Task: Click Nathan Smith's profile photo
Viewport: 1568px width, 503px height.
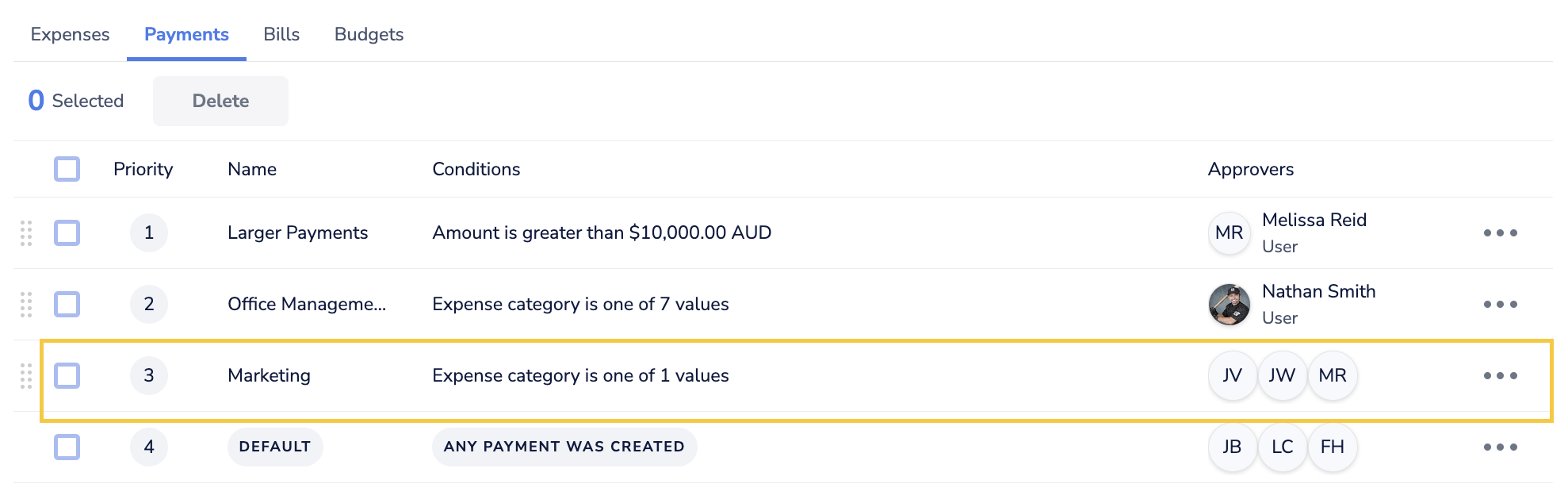Action: pos(1229,304)
